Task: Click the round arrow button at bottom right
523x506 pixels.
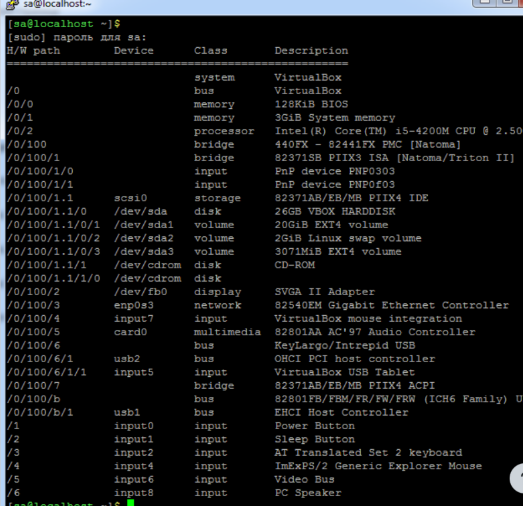Action: point(518,478)
